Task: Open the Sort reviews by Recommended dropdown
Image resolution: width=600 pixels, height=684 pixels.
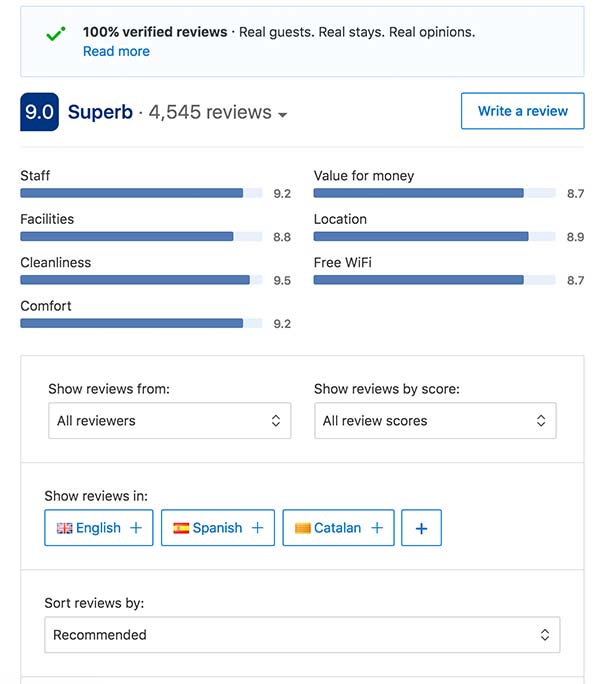Action: click(x=302, y=635)
